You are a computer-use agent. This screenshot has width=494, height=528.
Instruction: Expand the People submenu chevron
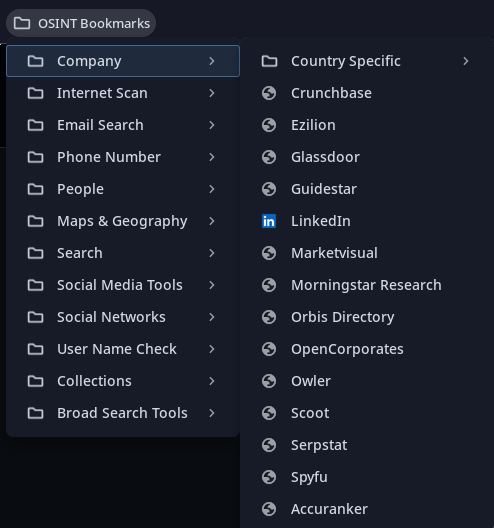tap(212, 189)
